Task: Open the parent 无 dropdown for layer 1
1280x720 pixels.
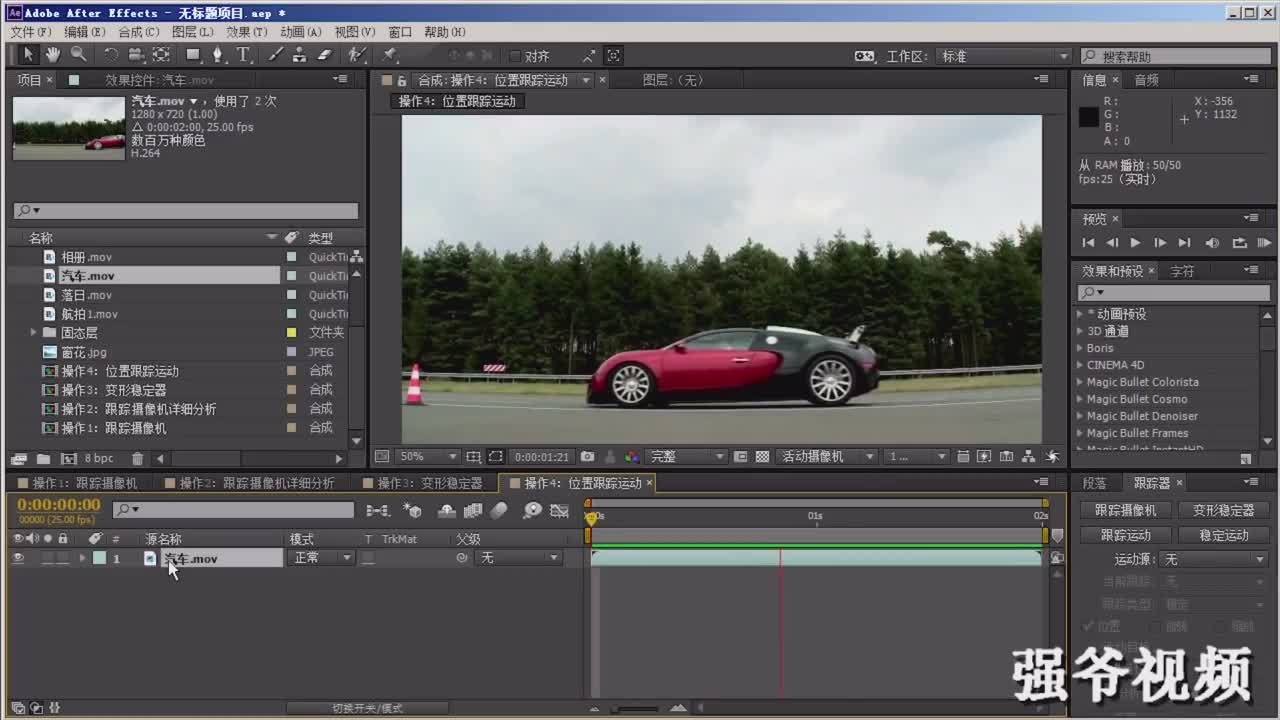Action: point(518,558)
